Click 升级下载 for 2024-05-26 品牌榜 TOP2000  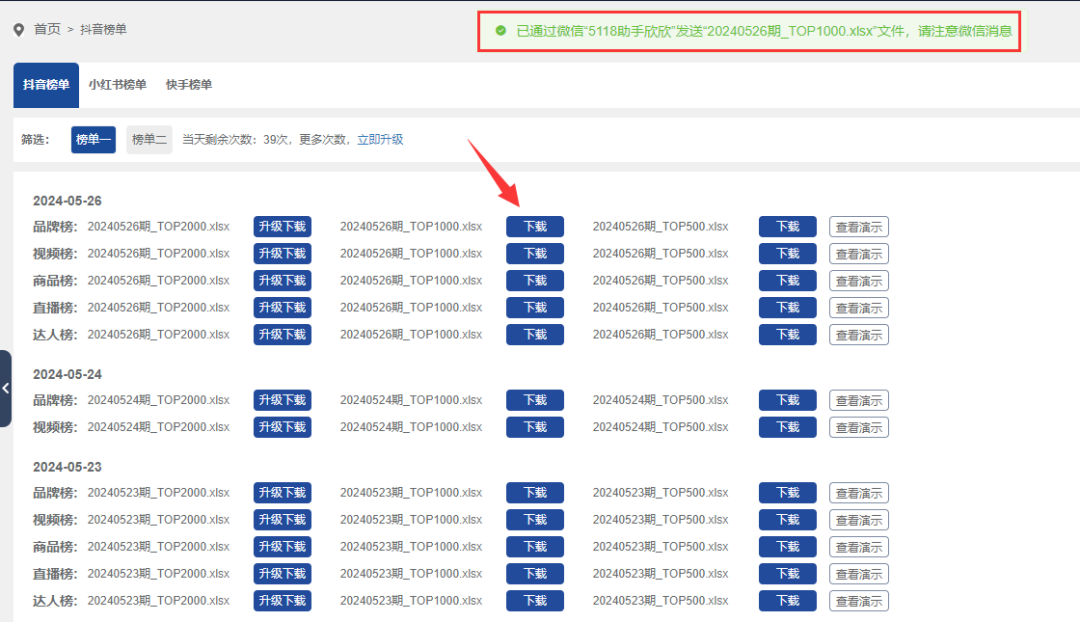coord(282,227)
